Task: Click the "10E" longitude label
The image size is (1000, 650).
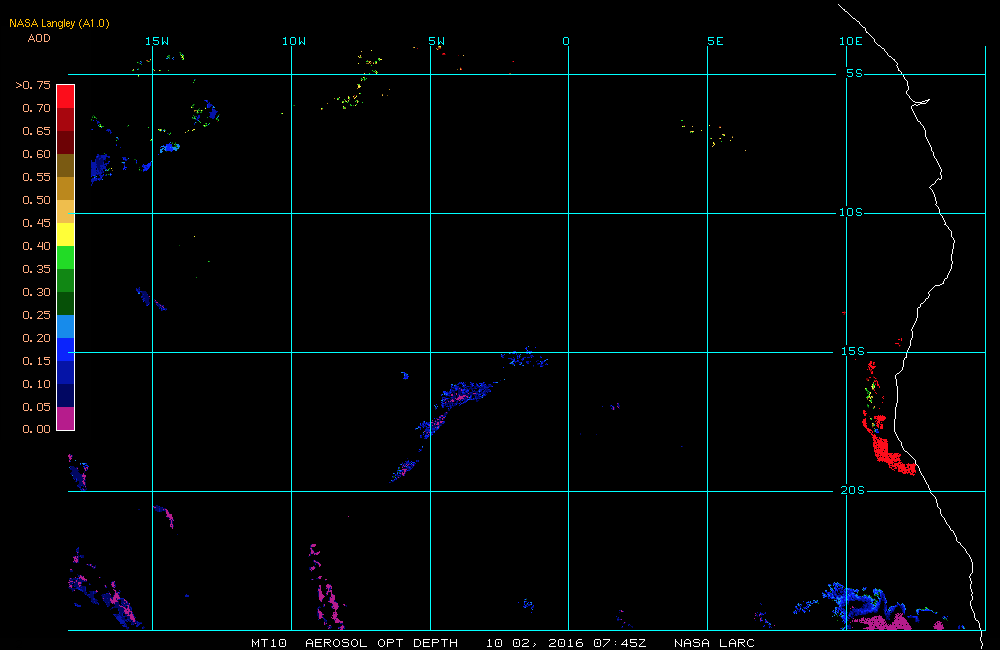Action: pos(851,41)
